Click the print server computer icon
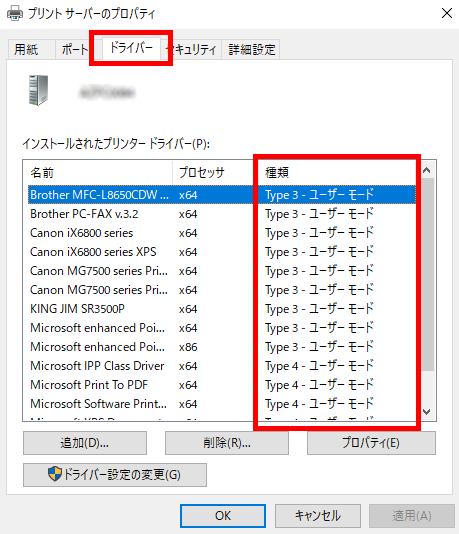The width and height of the screenshot is (459, 534). point(38,90)
